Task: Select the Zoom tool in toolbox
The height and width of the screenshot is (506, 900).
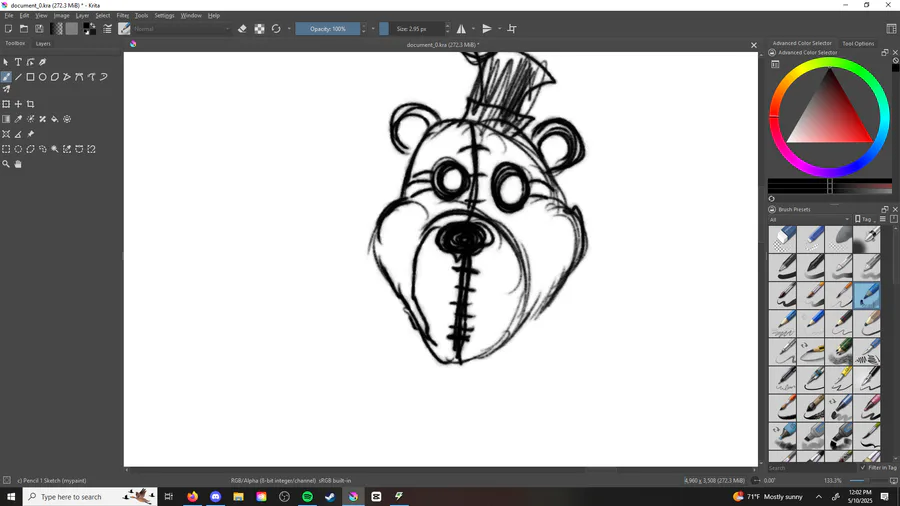Action: pos(6,164)
